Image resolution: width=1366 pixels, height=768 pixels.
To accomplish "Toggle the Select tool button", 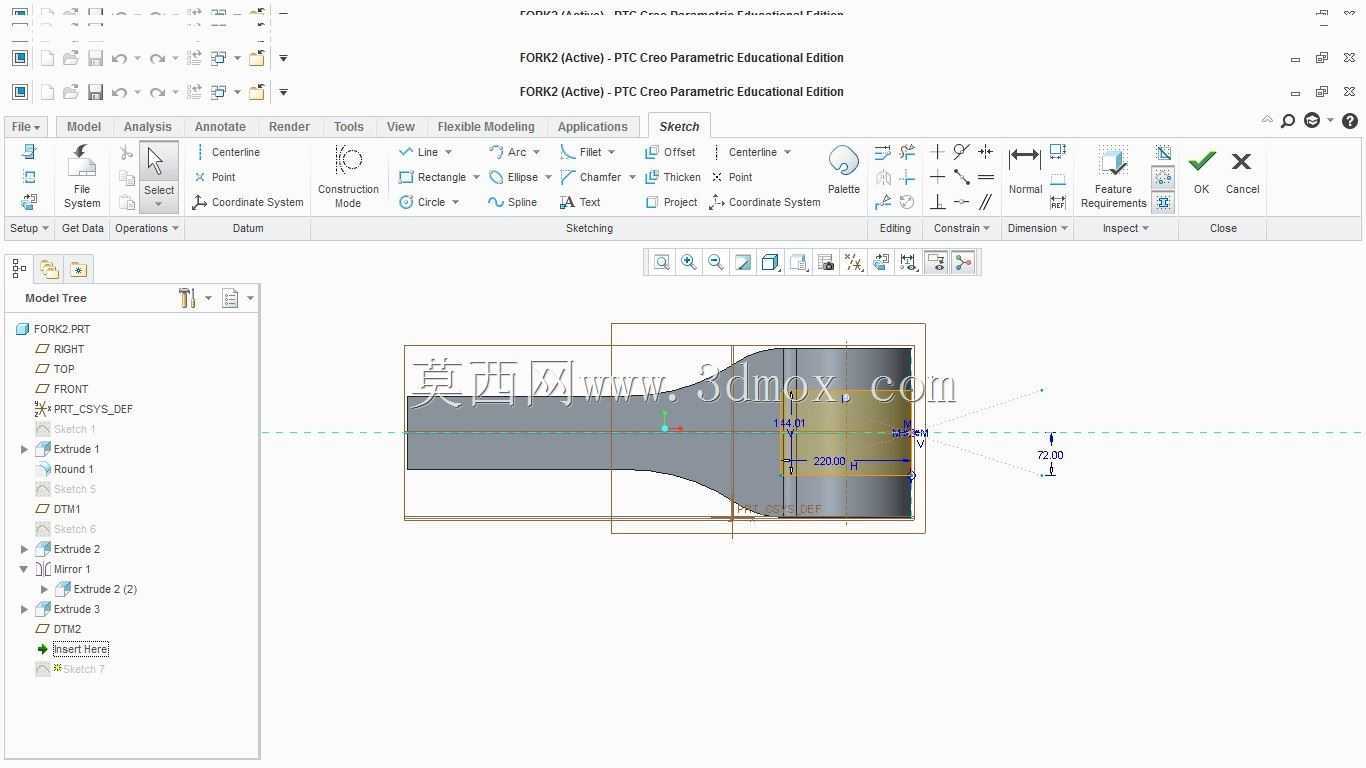I will pyautogui.click(x=158, y=176).
